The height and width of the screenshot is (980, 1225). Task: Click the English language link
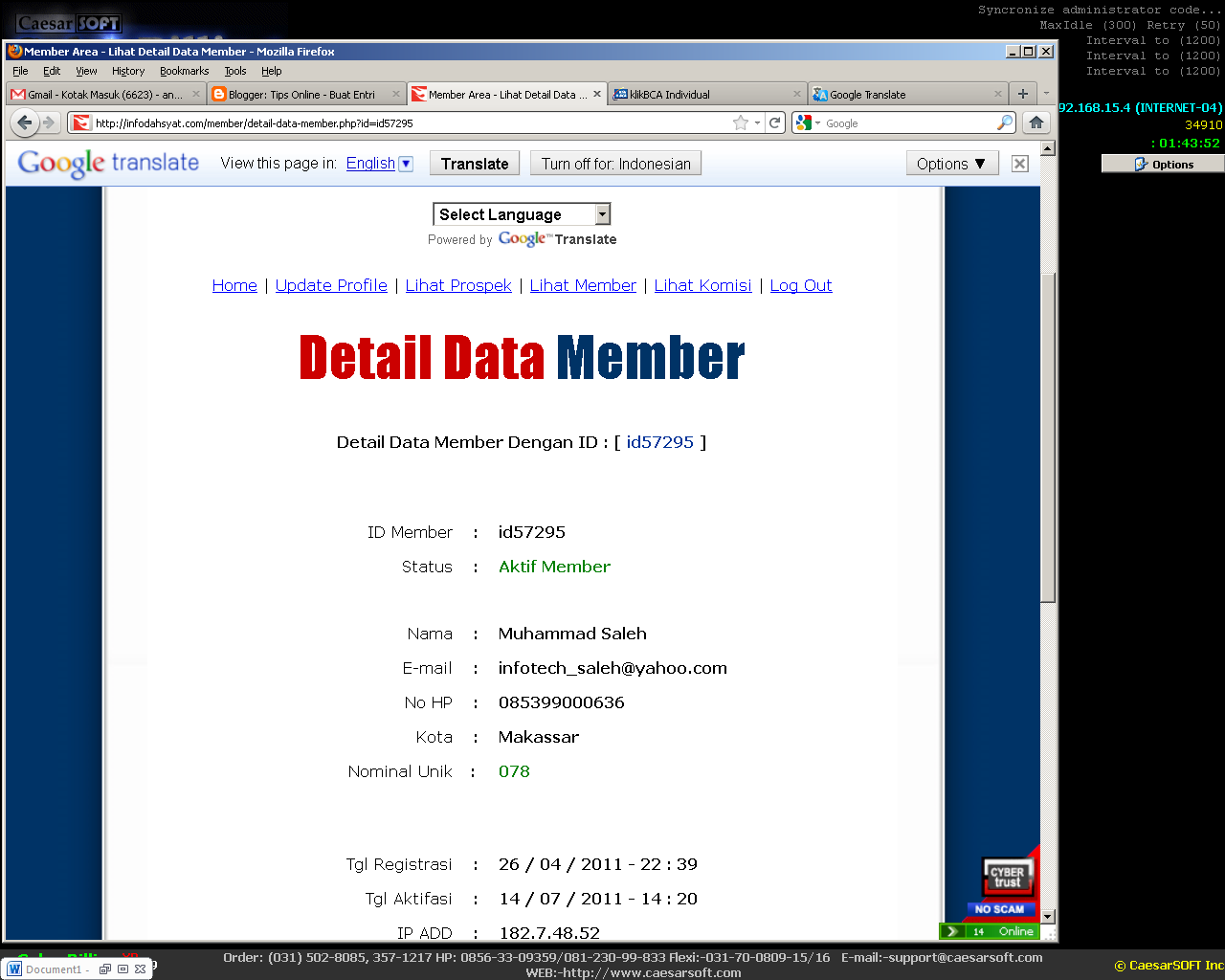(370, 164)
